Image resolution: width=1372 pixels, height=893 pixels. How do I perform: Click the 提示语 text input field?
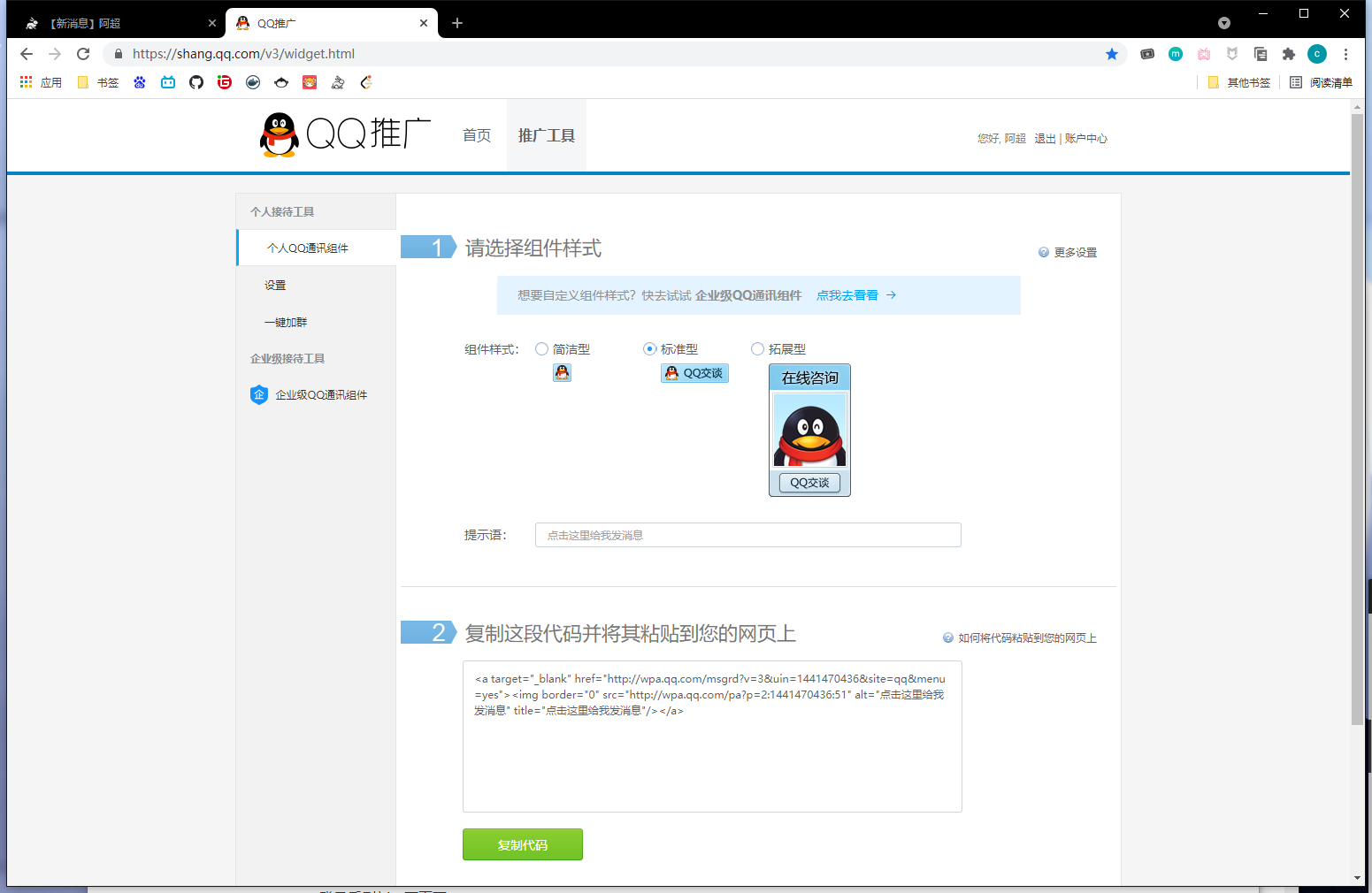click(x=747, y=535)
